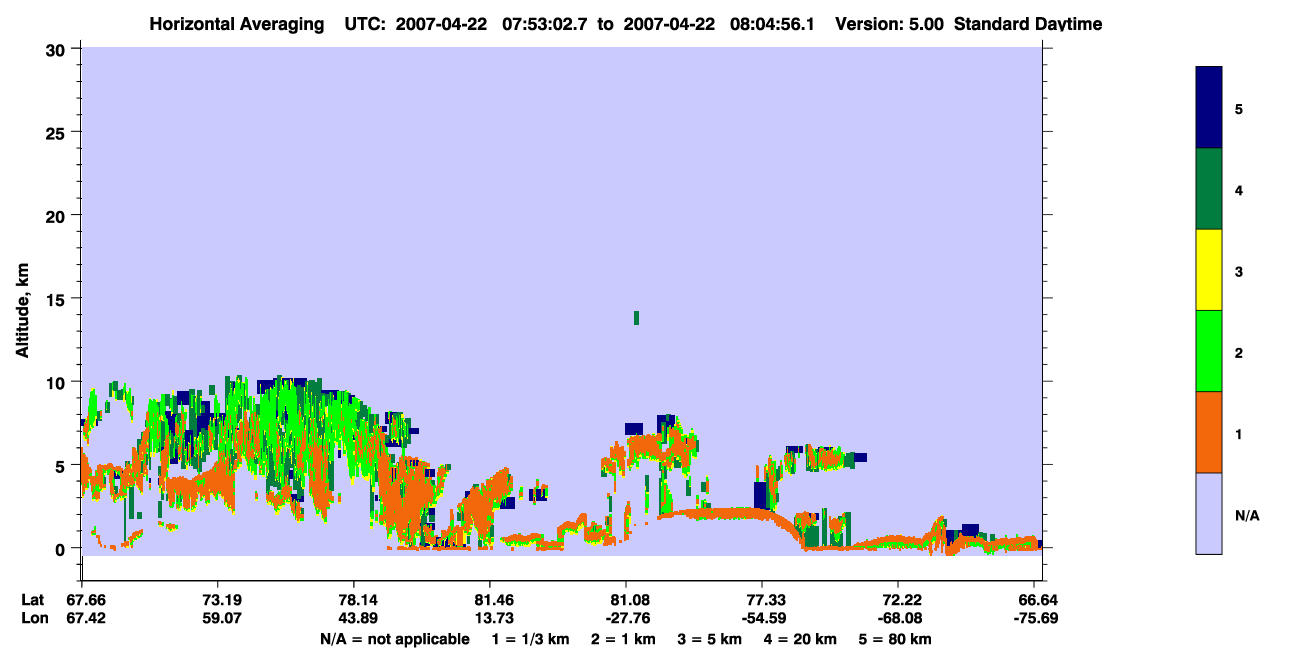Click the end time '08:04:56.1' in title
The height and width of the screenshot is (667, 1300).
click(x=771, y=24)
